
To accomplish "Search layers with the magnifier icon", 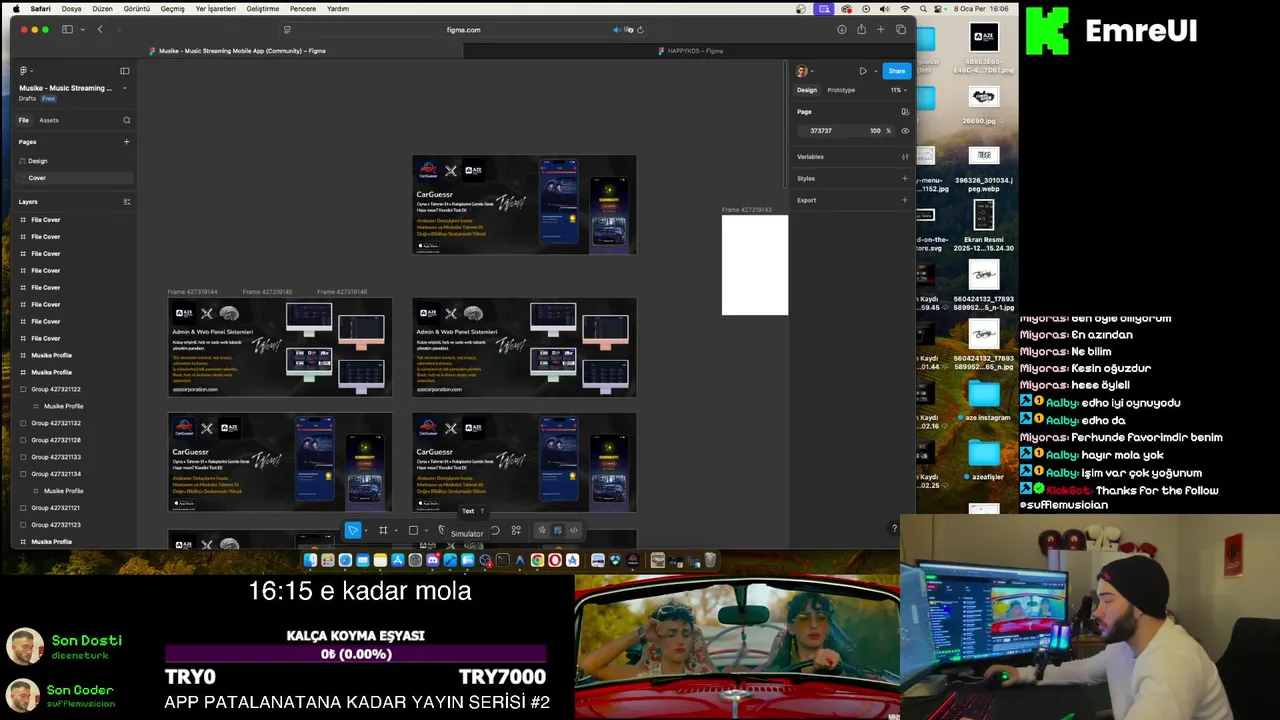I will tap(127, 120).
